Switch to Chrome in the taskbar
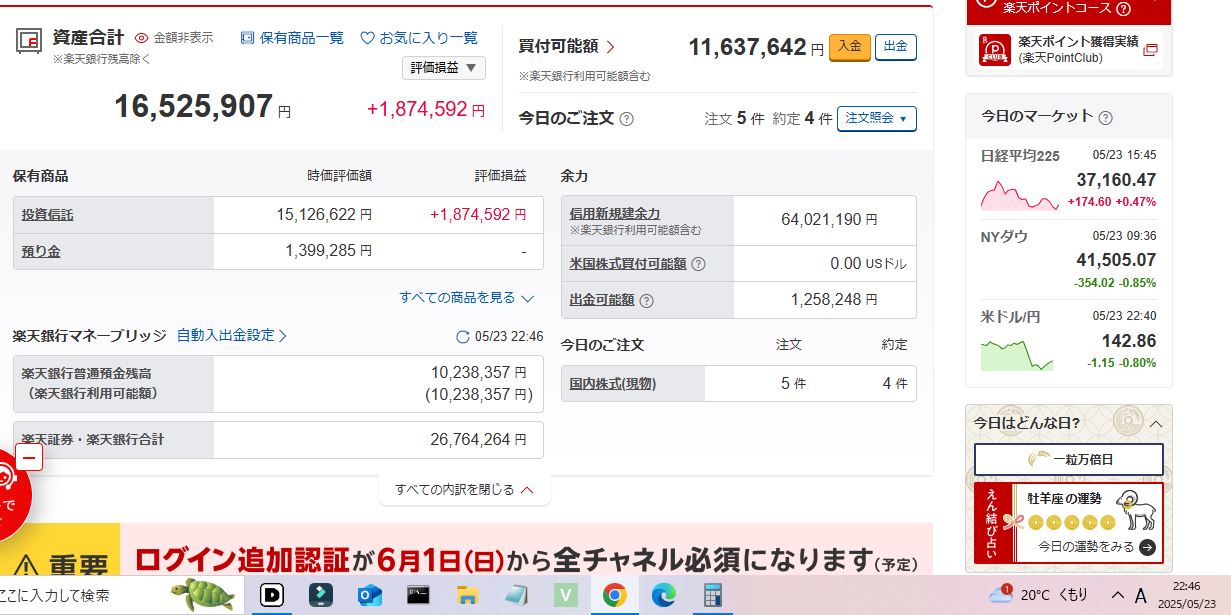The height and width of the screenshot is (615, 1231). (x=614, y=595)
